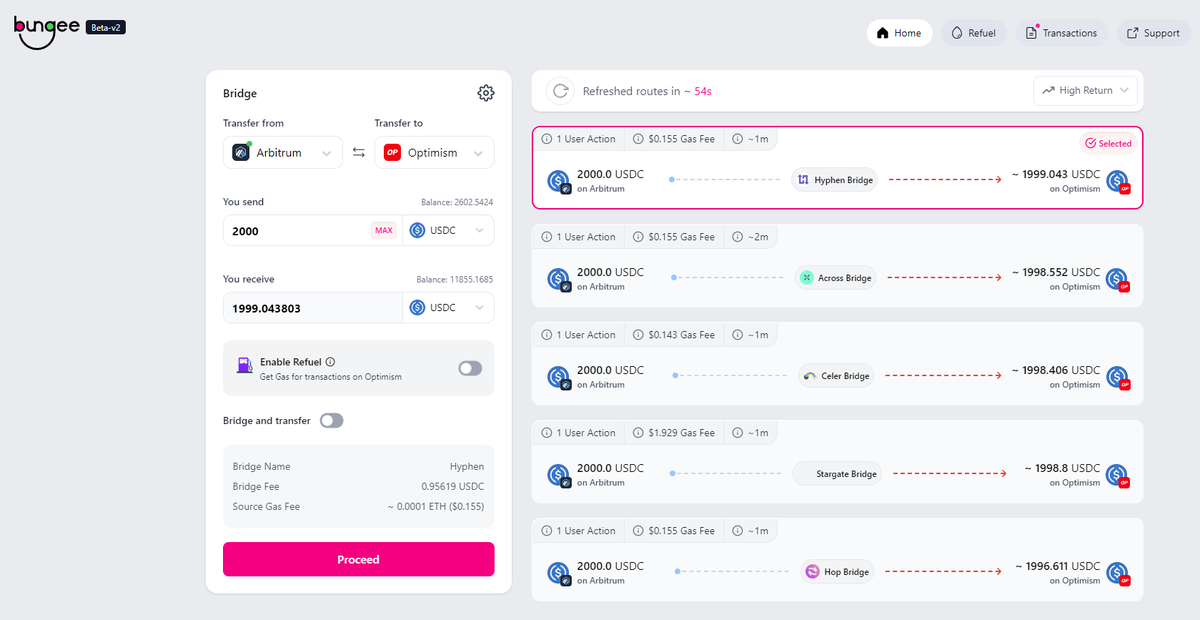The width and height of the screenshot is (1200, 620).
Task: Open the Support link tab
Action: [x=1154, y=33]
